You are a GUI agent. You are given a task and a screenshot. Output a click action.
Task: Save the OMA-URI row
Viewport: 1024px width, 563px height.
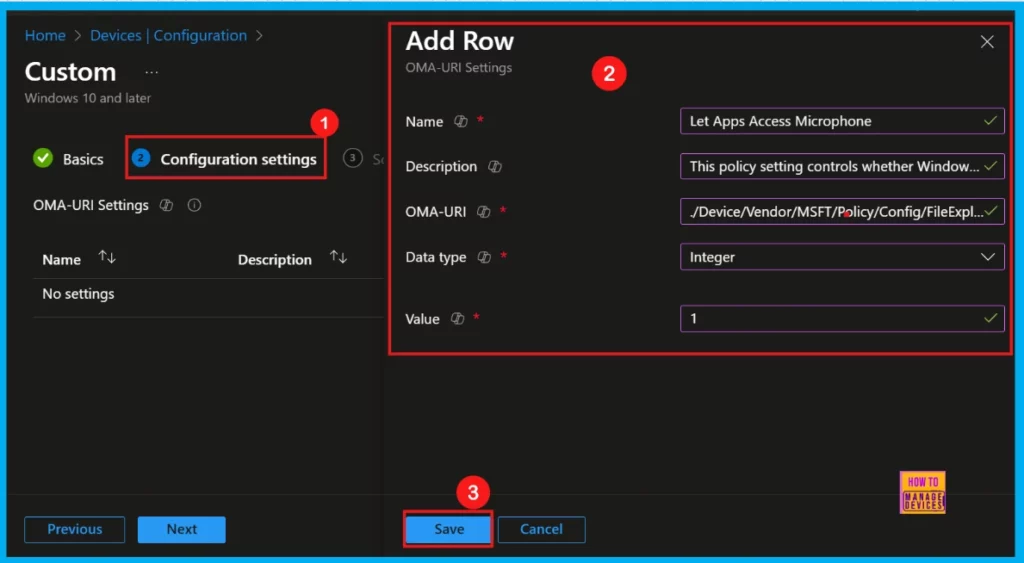pos(449,529)
